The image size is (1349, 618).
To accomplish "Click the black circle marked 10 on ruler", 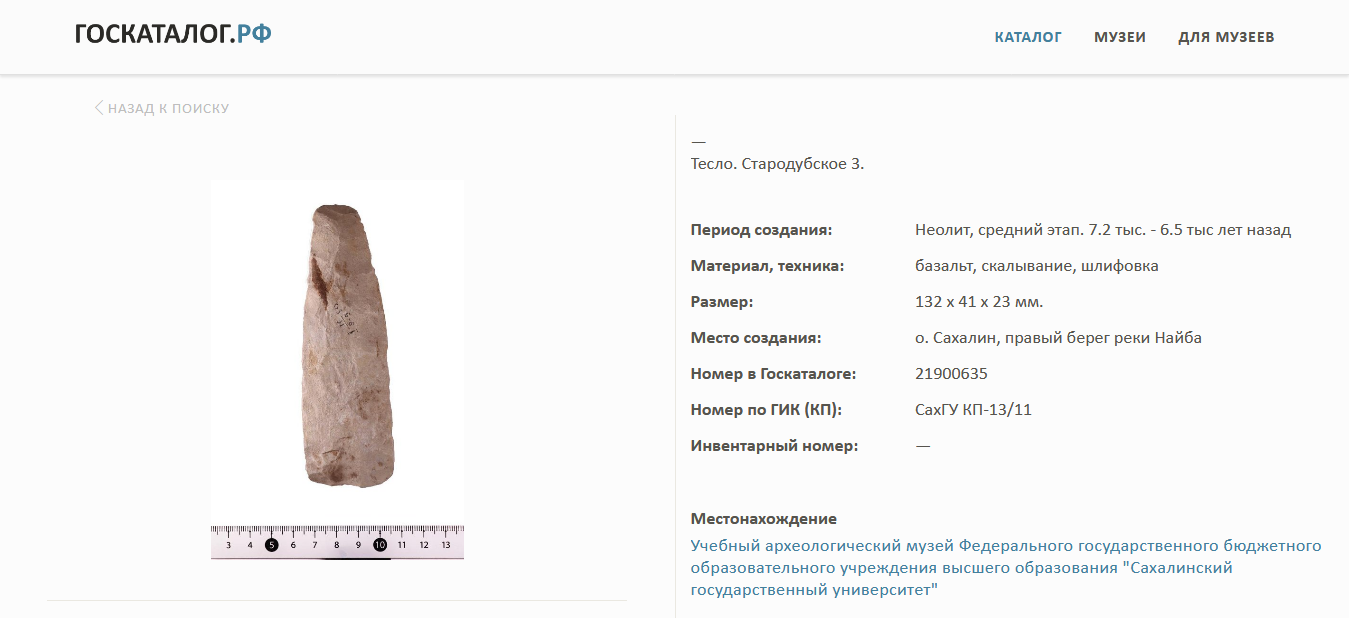I will pyautogui.click(x=380, y=545).
